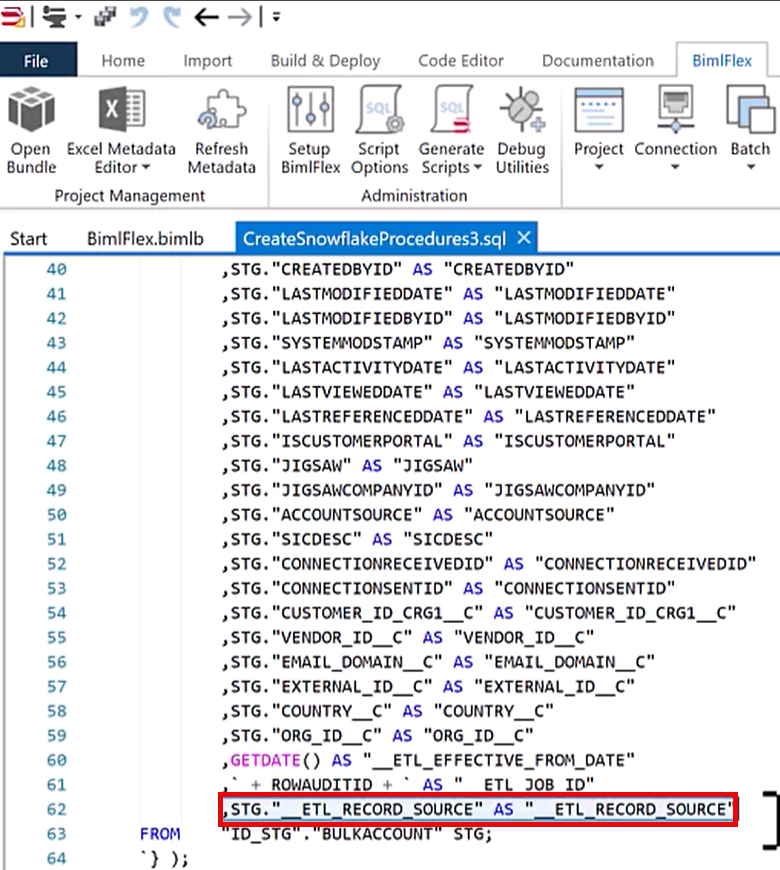Click STG."__ETL_RECORD_SOURCE" on line 62
780x870 pixels.
[357, 810]
